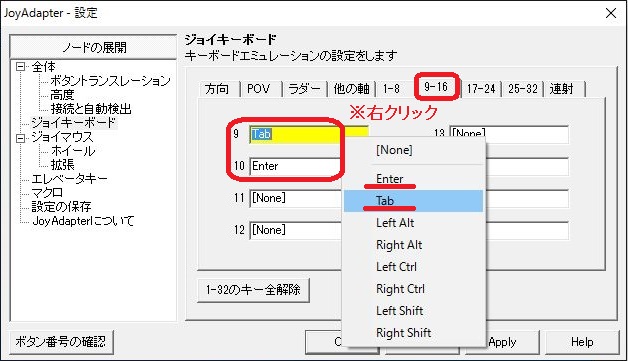Screen dimensions: 628x361
Task: Open 設定の保存 in the tree
Action: (61, 207)
